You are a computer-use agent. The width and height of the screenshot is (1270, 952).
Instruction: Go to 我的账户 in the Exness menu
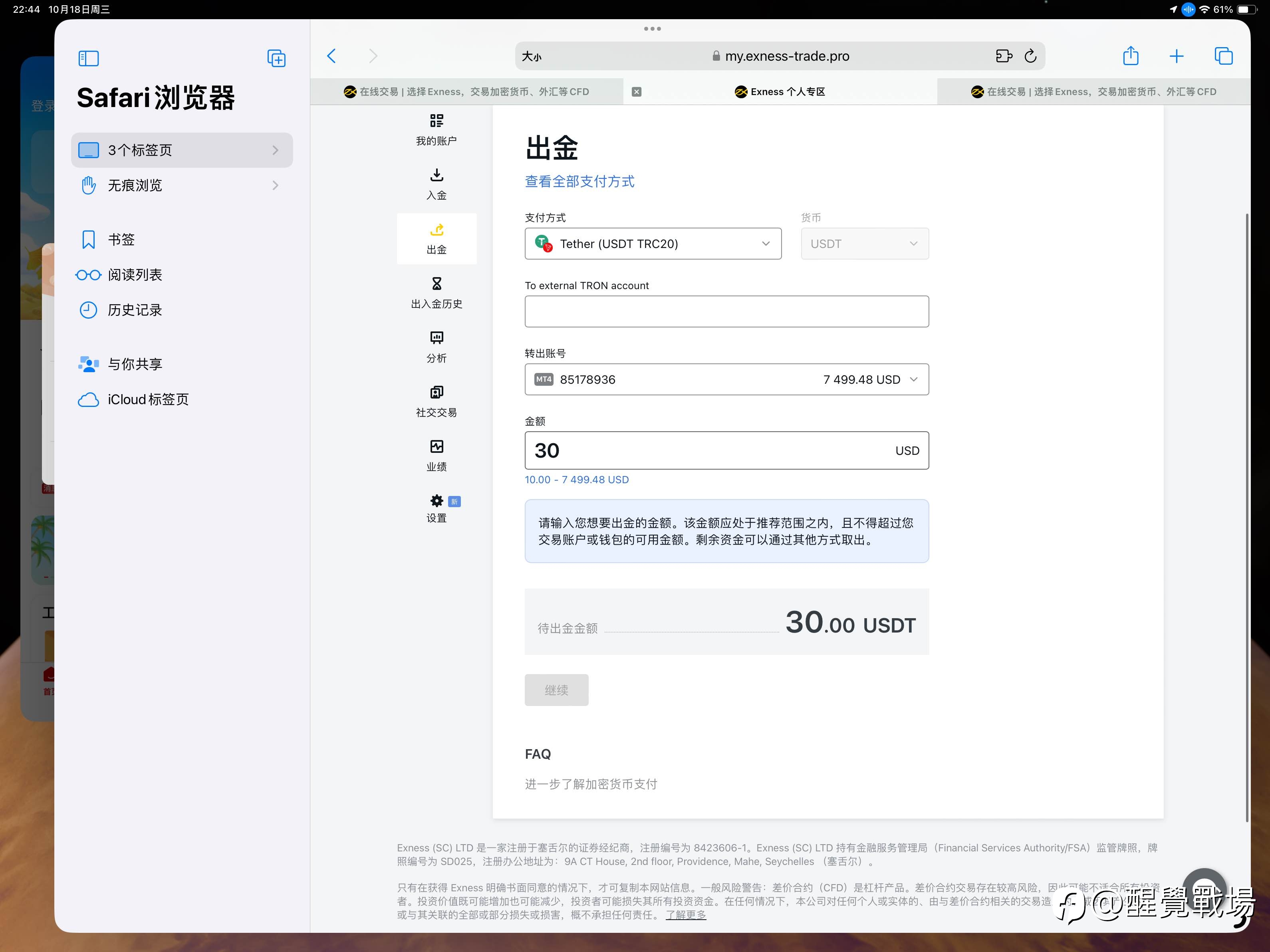tap(437, 130)
